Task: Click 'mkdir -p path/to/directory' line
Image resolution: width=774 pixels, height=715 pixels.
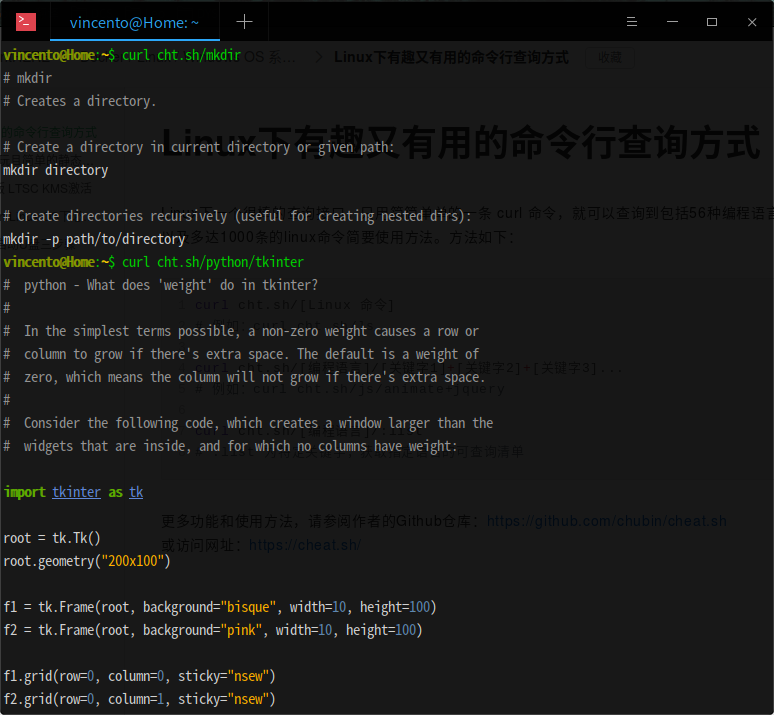Action: click(x=94, y=239)
